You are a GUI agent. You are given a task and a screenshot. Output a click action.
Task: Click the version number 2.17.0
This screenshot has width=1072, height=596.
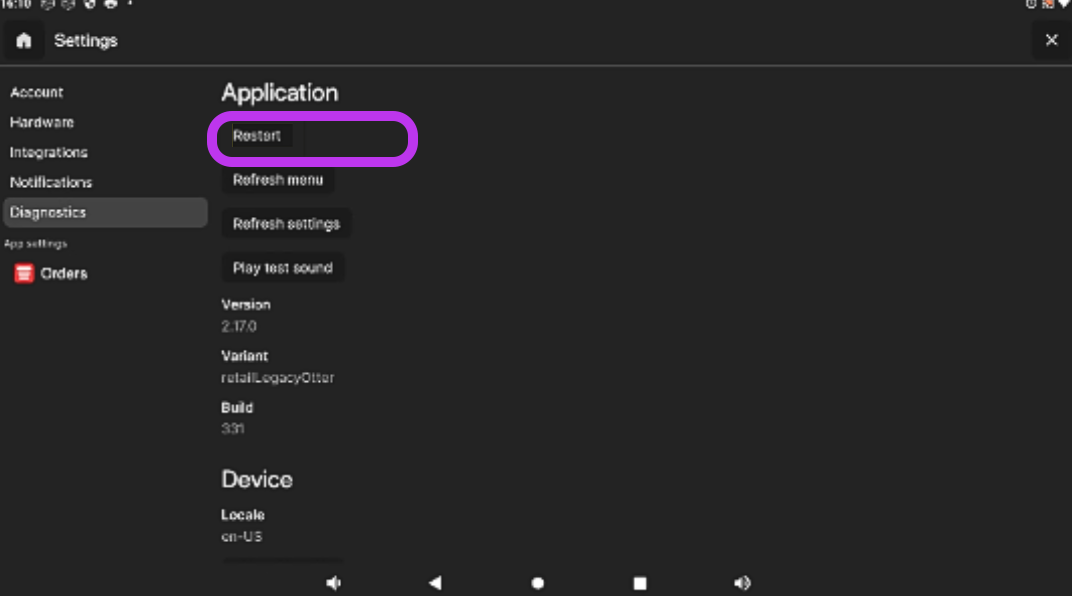(x=240, y=326)
